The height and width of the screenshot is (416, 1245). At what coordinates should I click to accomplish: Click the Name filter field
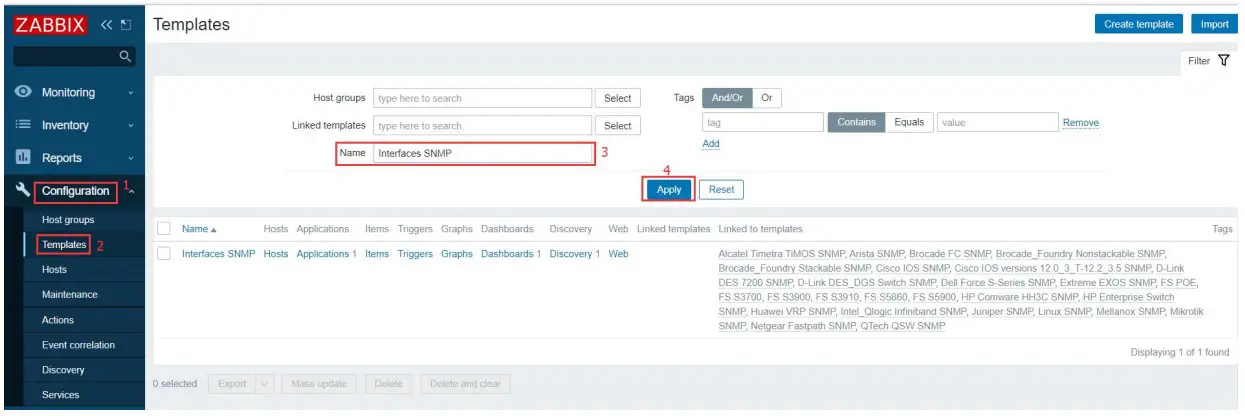(x=482, y=153)
